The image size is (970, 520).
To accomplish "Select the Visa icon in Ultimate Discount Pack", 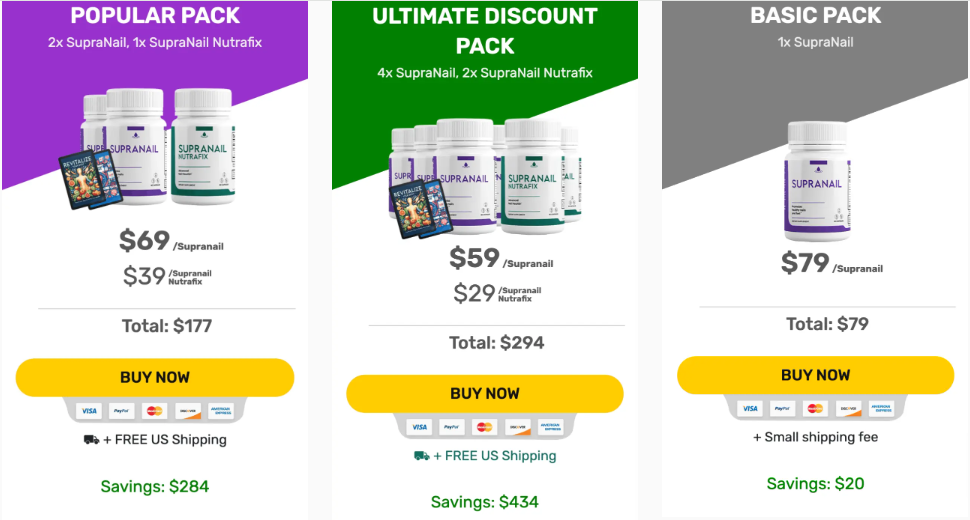I will (x=420, y=427).
